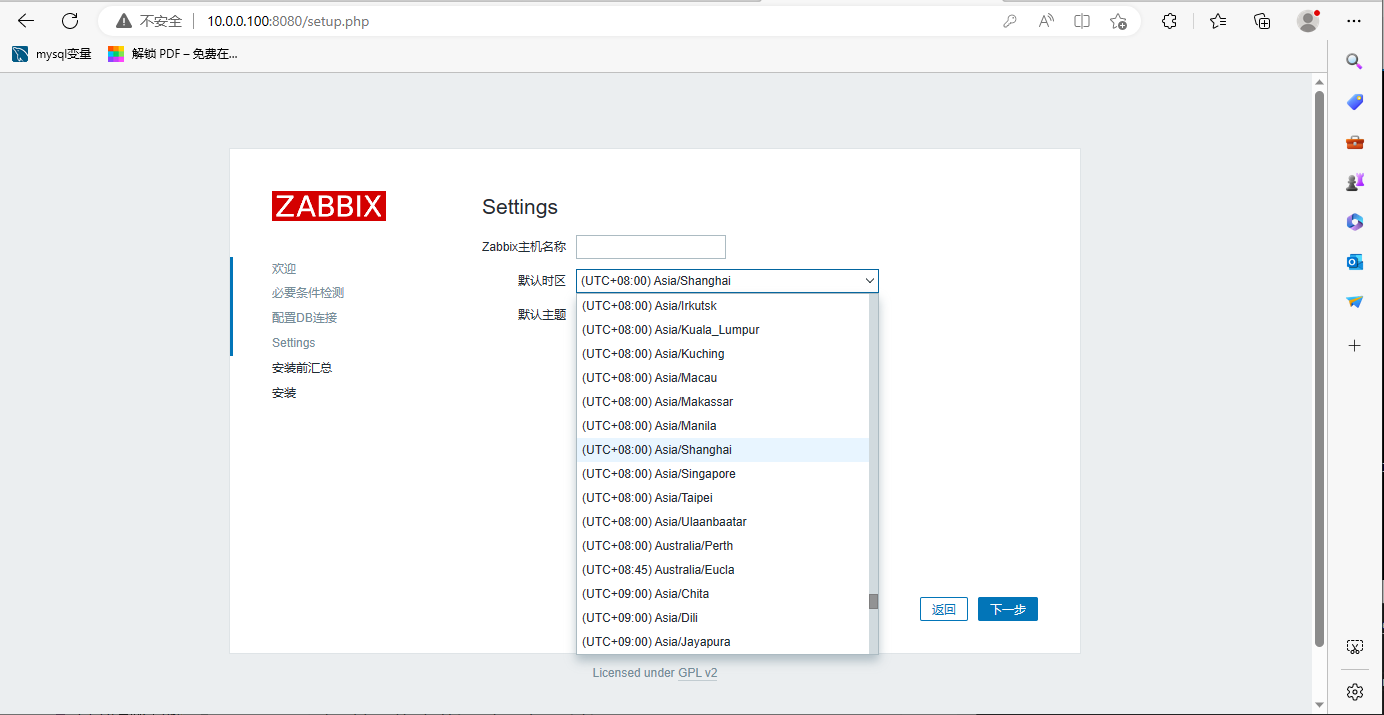Open read aloud for this page

(x=1046, y=21)
